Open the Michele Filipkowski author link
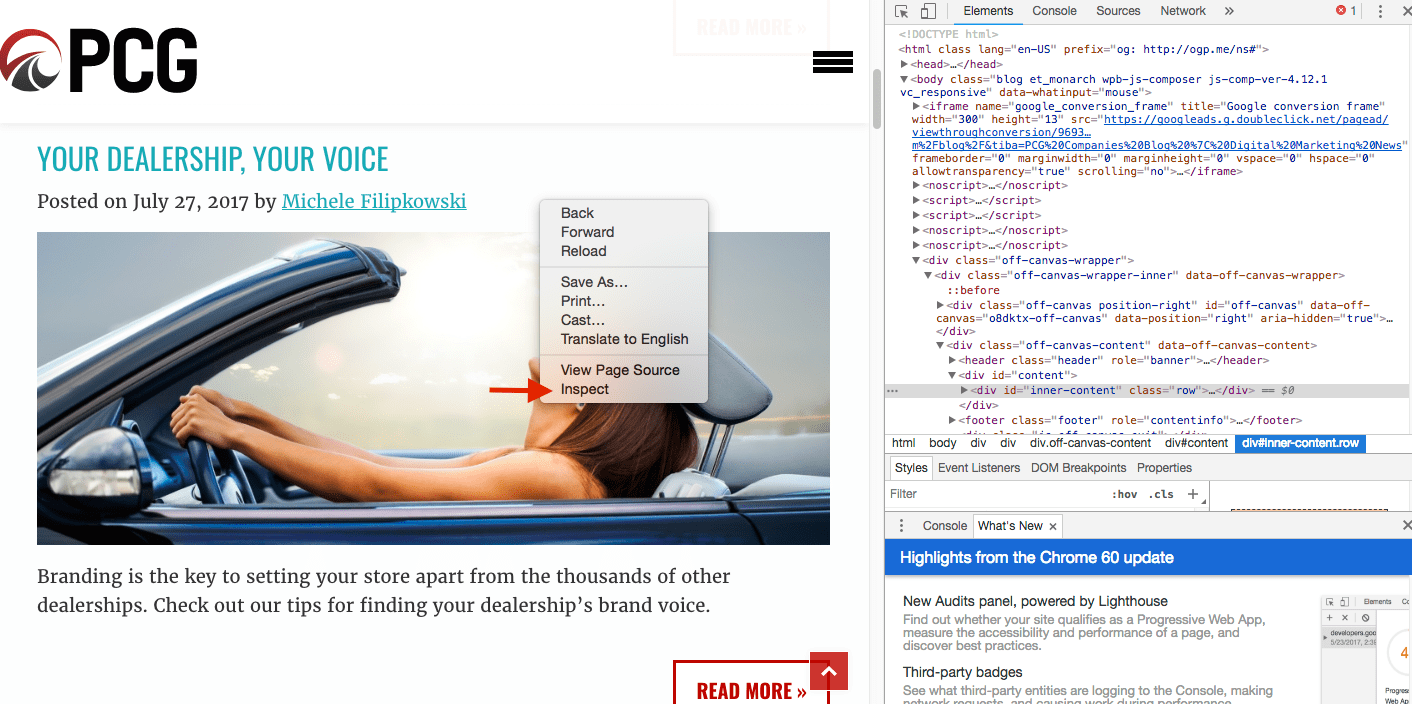 pyautogui.click(x=374, y=201)
